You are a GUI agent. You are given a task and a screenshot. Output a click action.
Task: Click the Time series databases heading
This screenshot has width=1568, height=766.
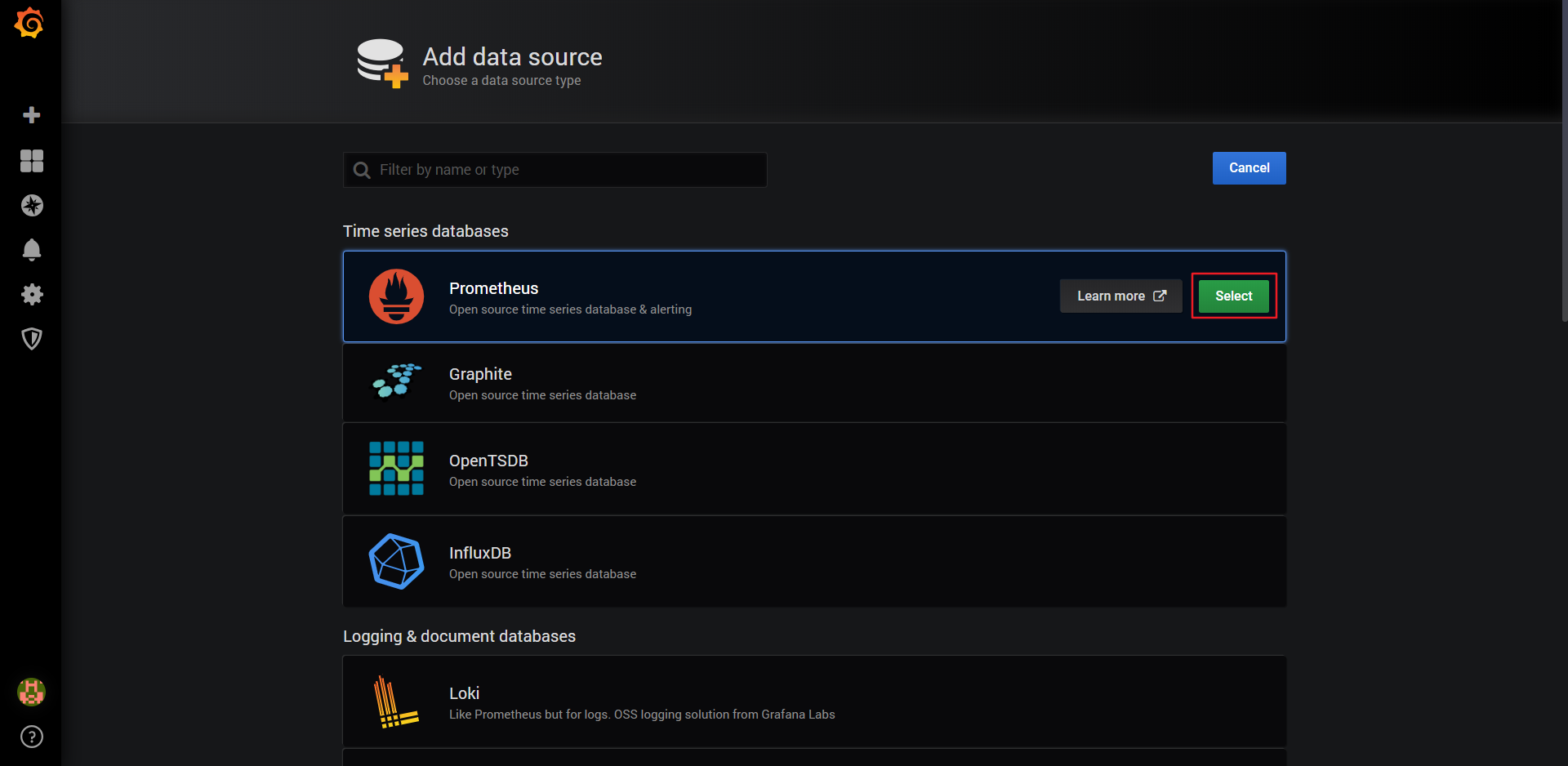pyautogui.click(x=425, y=231)
